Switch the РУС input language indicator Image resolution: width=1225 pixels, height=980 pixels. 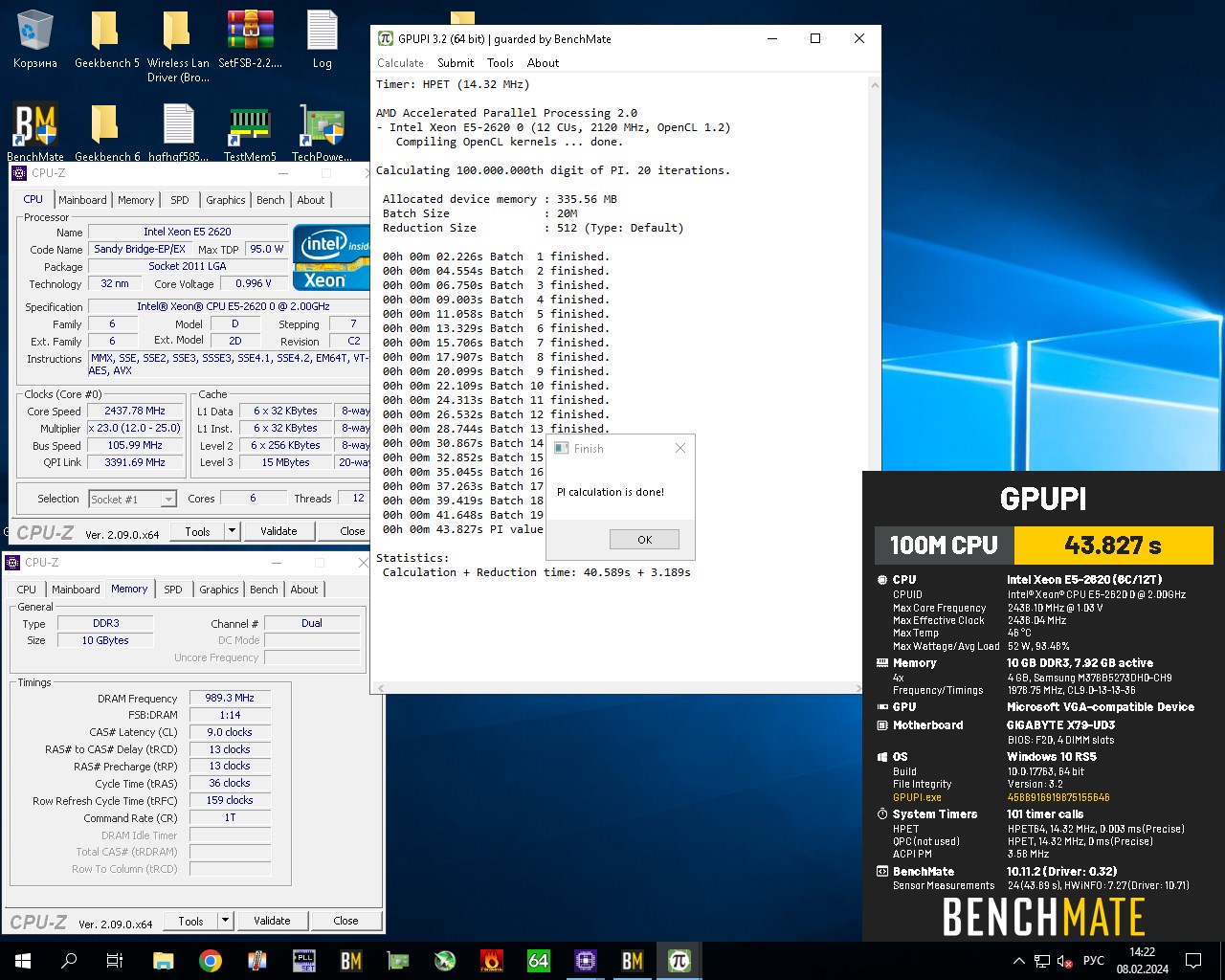coord(1094,961)
